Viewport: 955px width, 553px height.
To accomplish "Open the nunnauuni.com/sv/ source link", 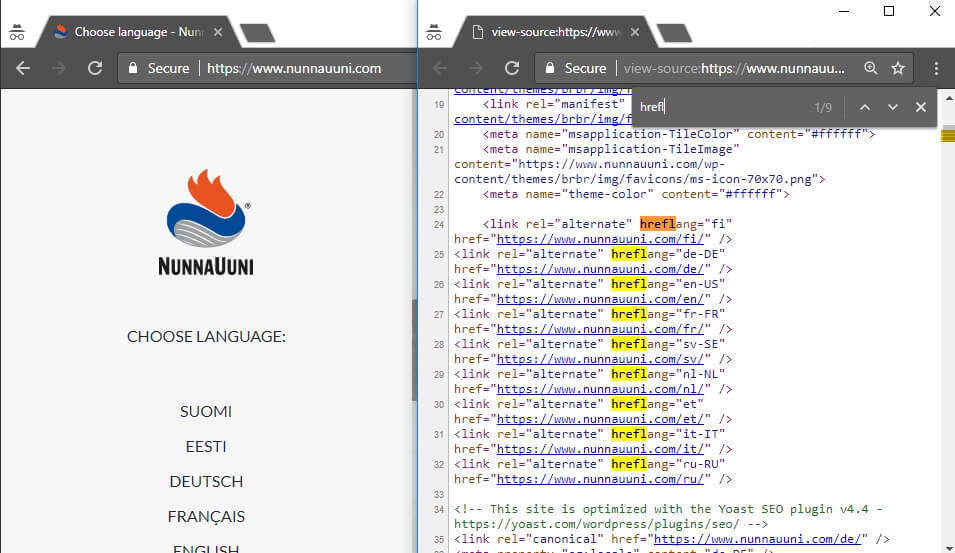I will coord(600,359).
